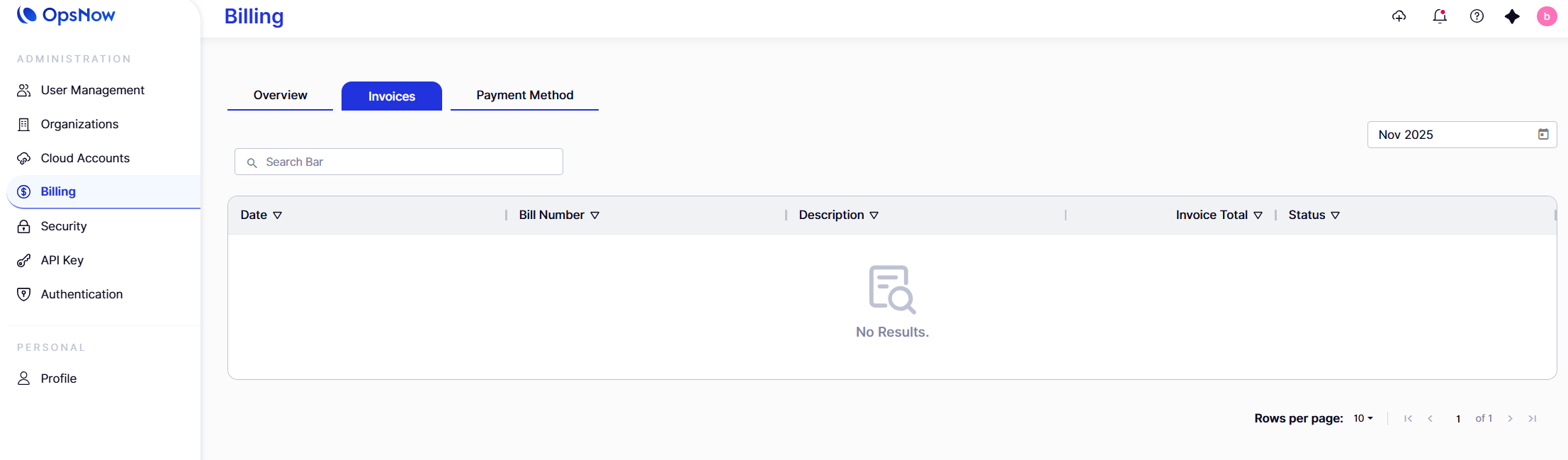This screenshot has height=460, width=1568.
Task: Open the pink user avatar menu
Action: (x=1546, y=16)
